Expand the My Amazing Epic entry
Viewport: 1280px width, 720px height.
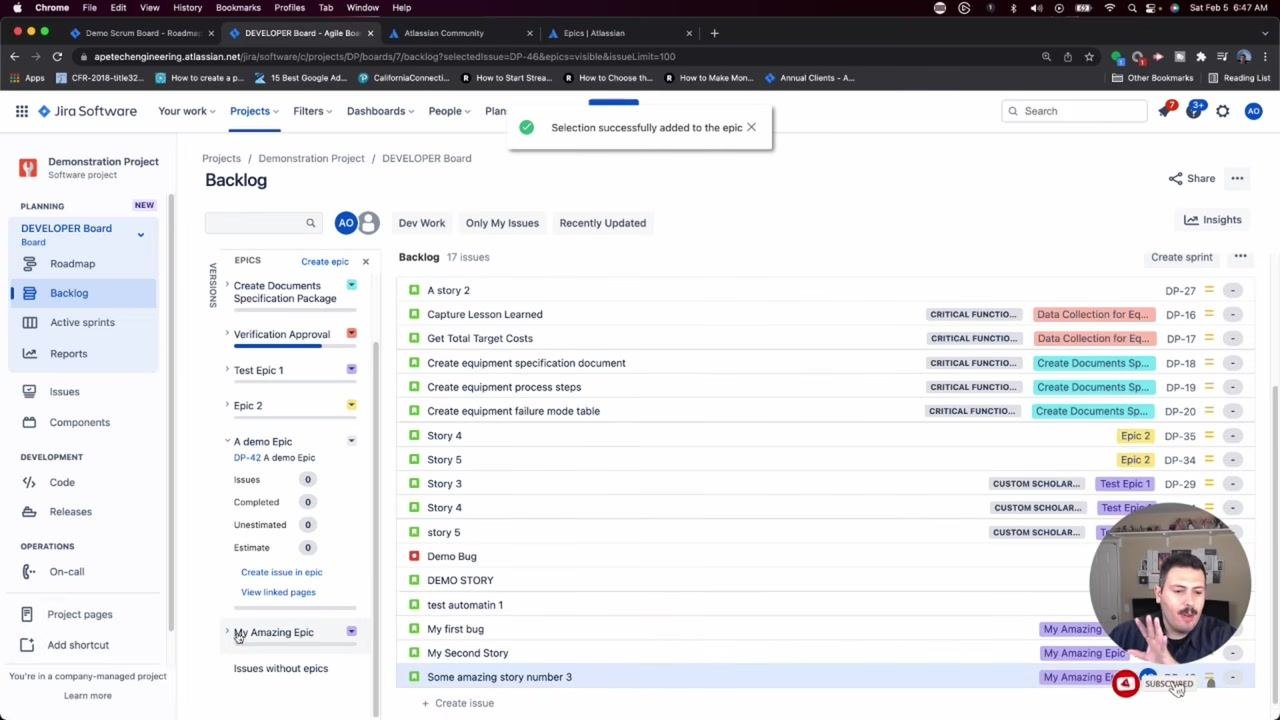(227, 632)
